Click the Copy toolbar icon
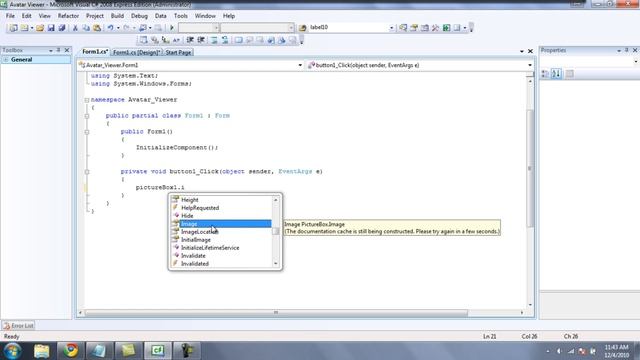The width and height of the screenshot is (640, 360). 86,28
